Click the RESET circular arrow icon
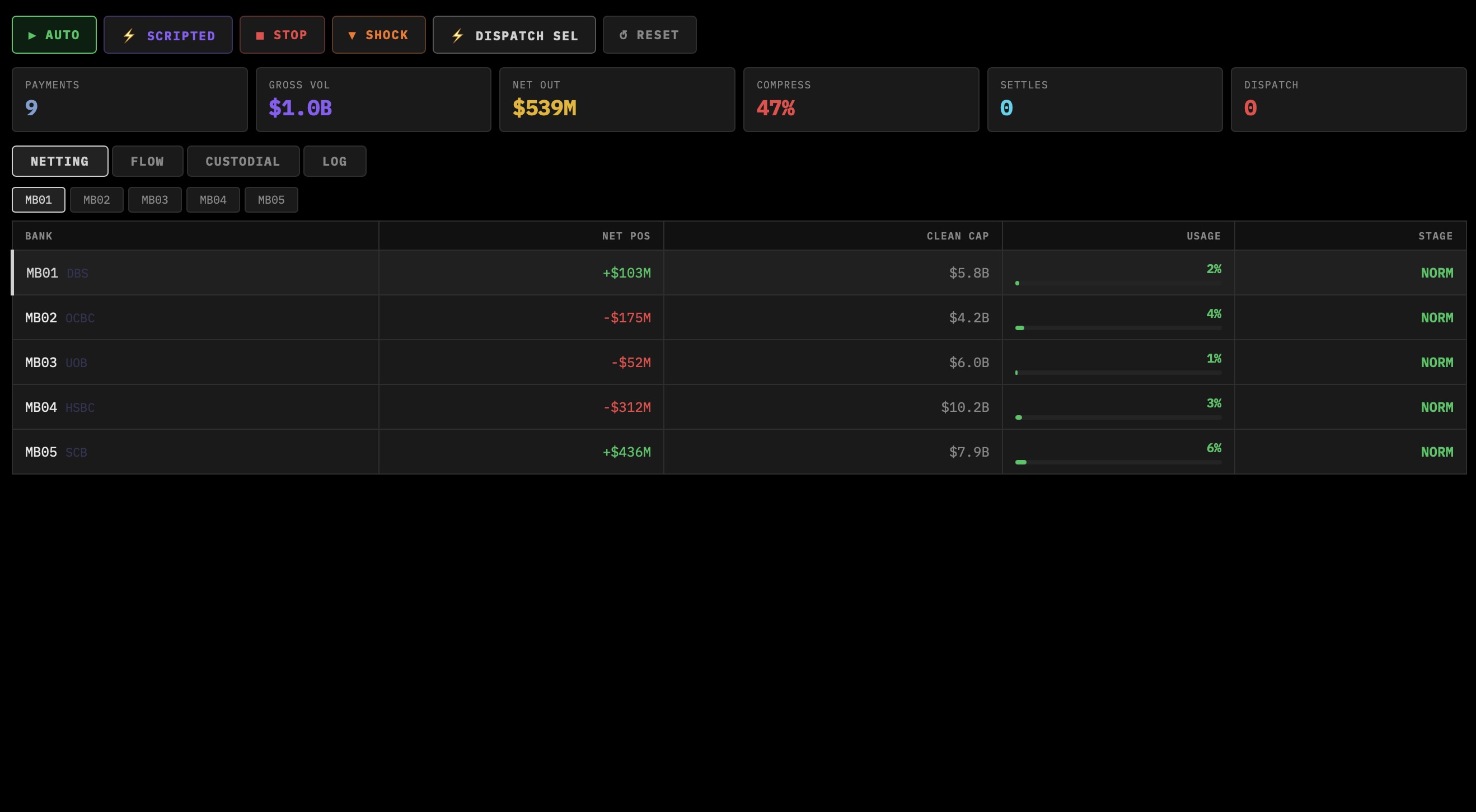The width and height of the screenshot is (1476, 812). pyautogui.click(x=624, y=35)
